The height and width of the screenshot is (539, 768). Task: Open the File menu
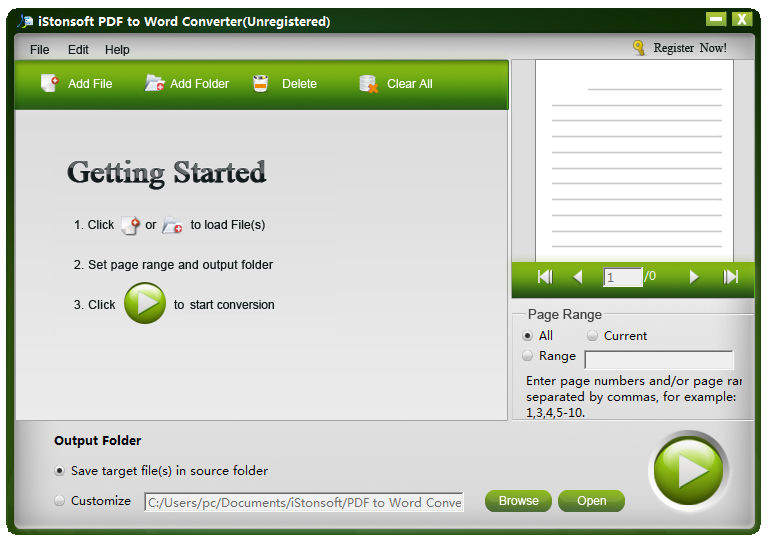(39, 49)
